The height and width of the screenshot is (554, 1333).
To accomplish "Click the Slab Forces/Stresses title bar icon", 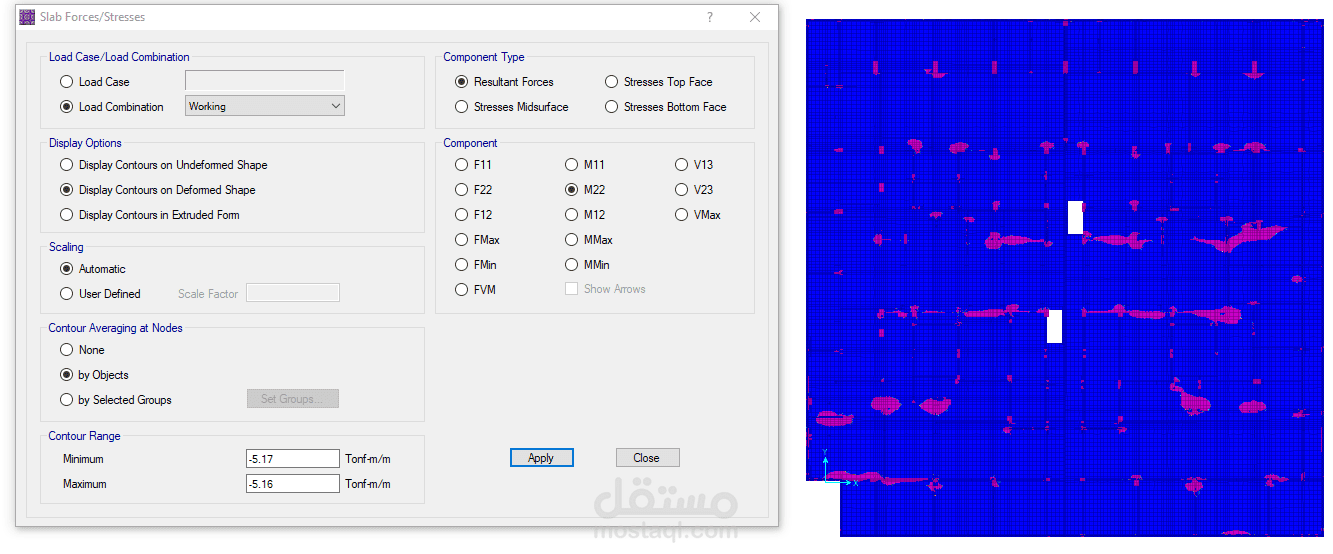I will click(27, 17).
